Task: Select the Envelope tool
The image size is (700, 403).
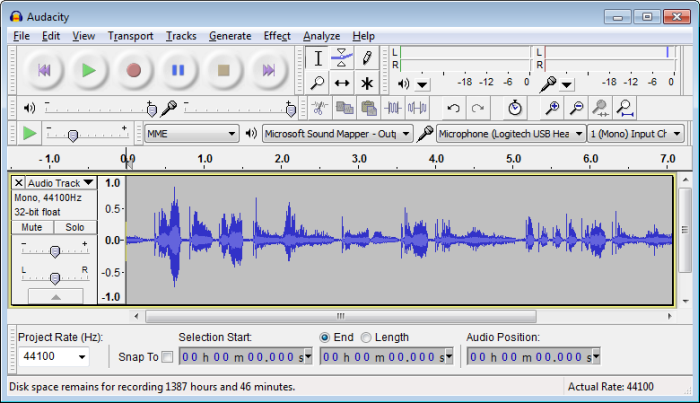Action: [342, 58]
